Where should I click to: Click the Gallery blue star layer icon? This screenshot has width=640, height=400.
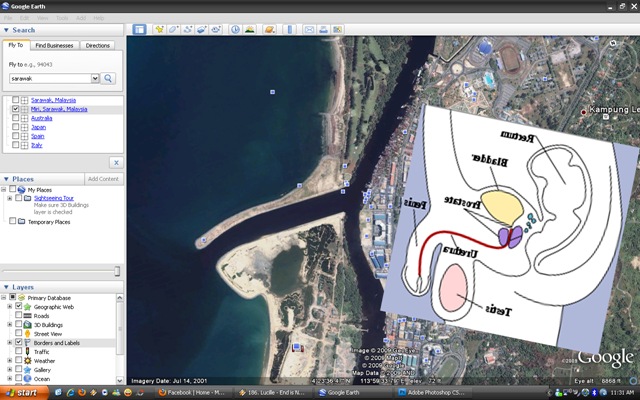click(27, 370)
